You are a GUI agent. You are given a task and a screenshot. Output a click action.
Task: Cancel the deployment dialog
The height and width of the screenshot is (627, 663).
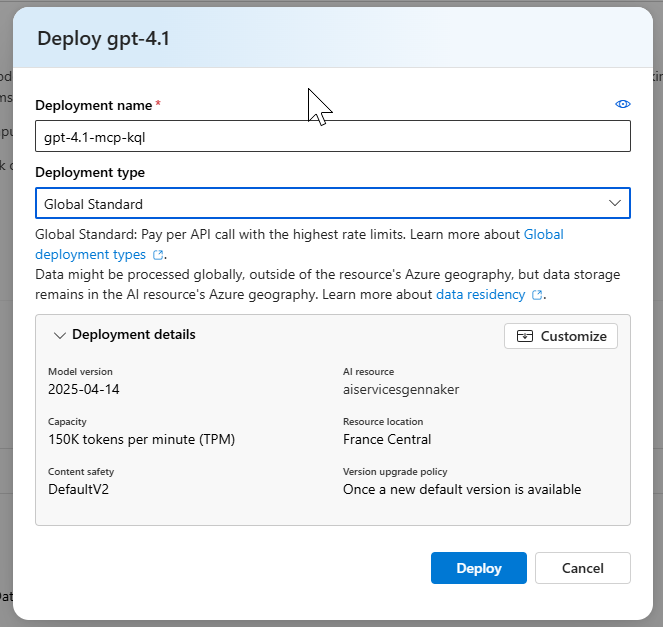[582, 568]
